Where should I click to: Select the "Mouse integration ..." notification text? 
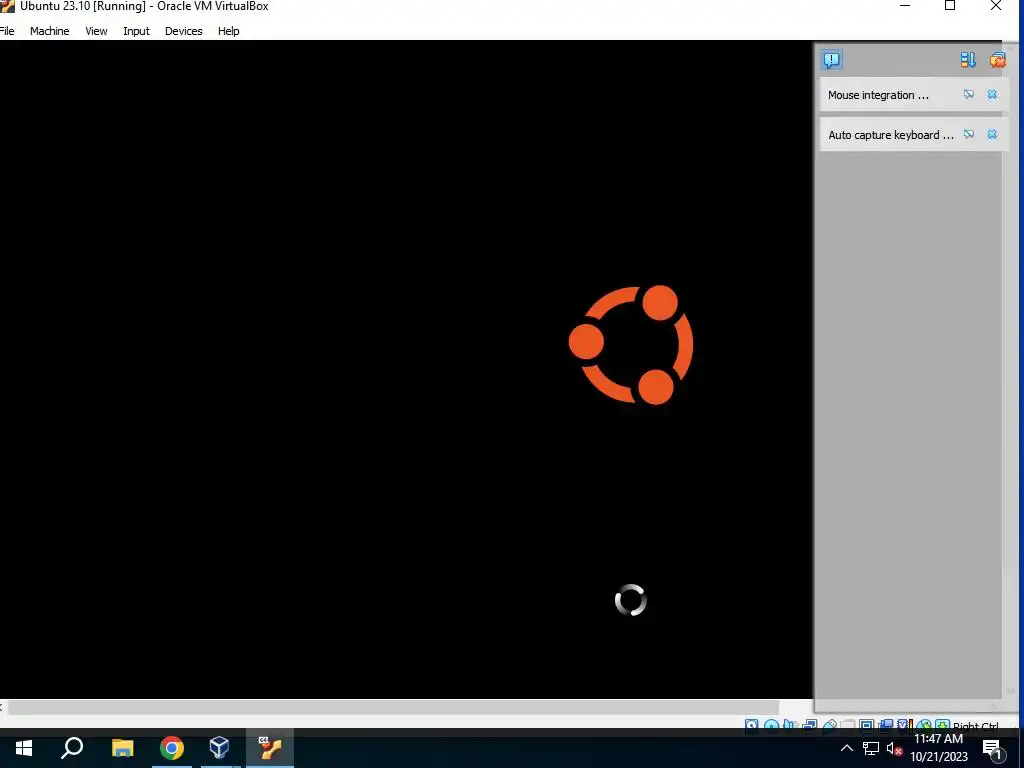[878, 95]
